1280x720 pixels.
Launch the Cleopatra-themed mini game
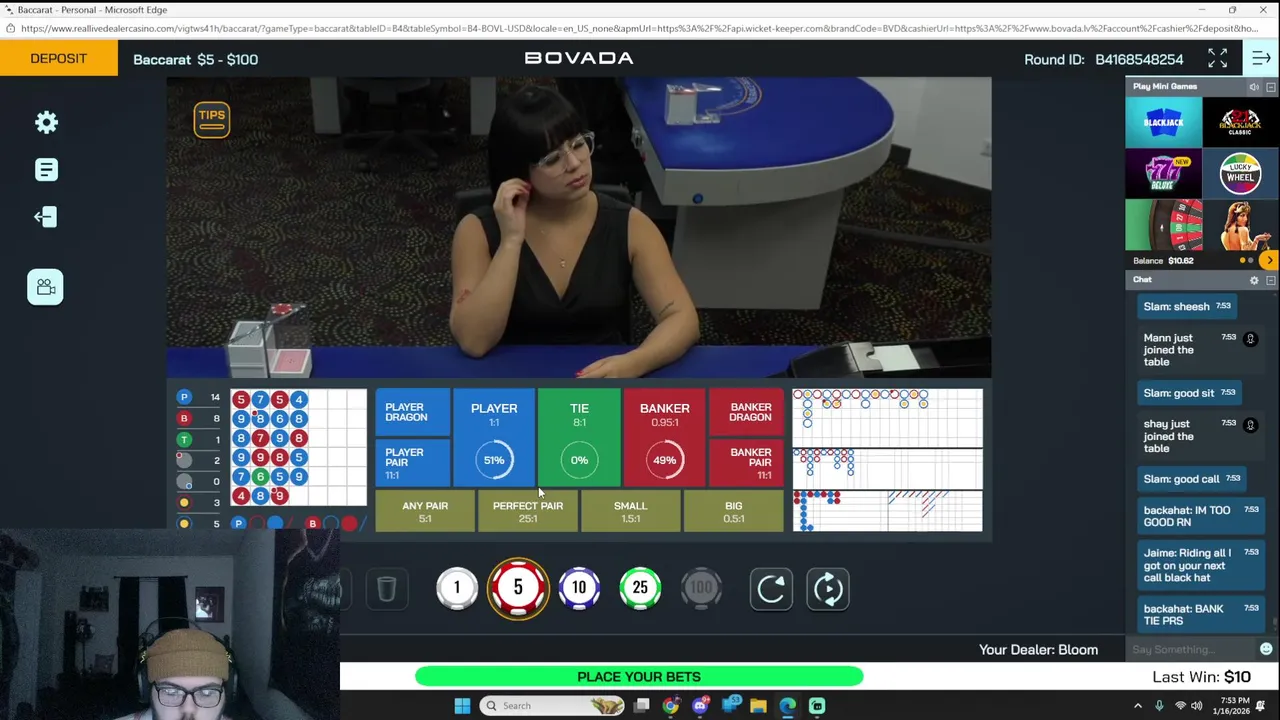[1240, 225]
